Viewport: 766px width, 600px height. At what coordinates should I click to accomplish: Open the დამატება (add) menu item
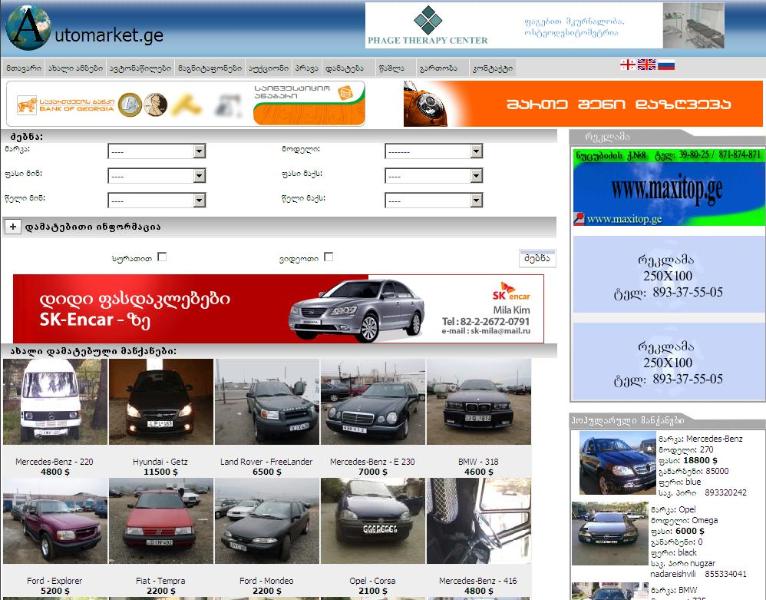344,68
